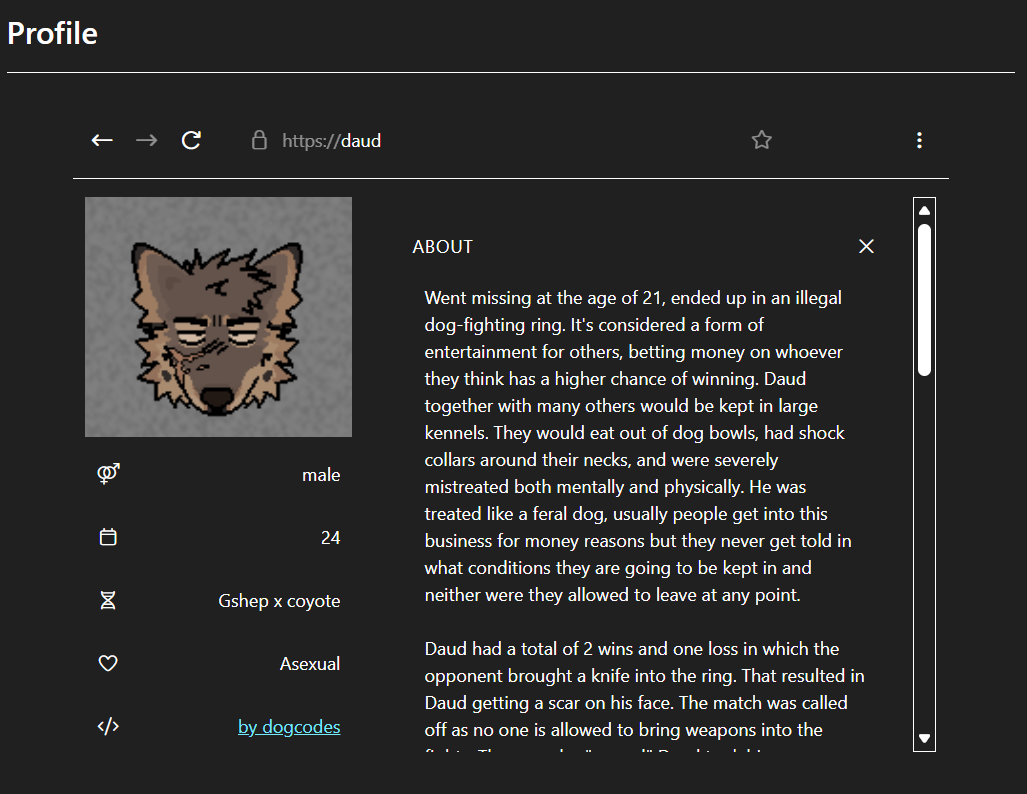
Task: Open the "by dogcodes" credit link
Action: [x=289, y=727]
